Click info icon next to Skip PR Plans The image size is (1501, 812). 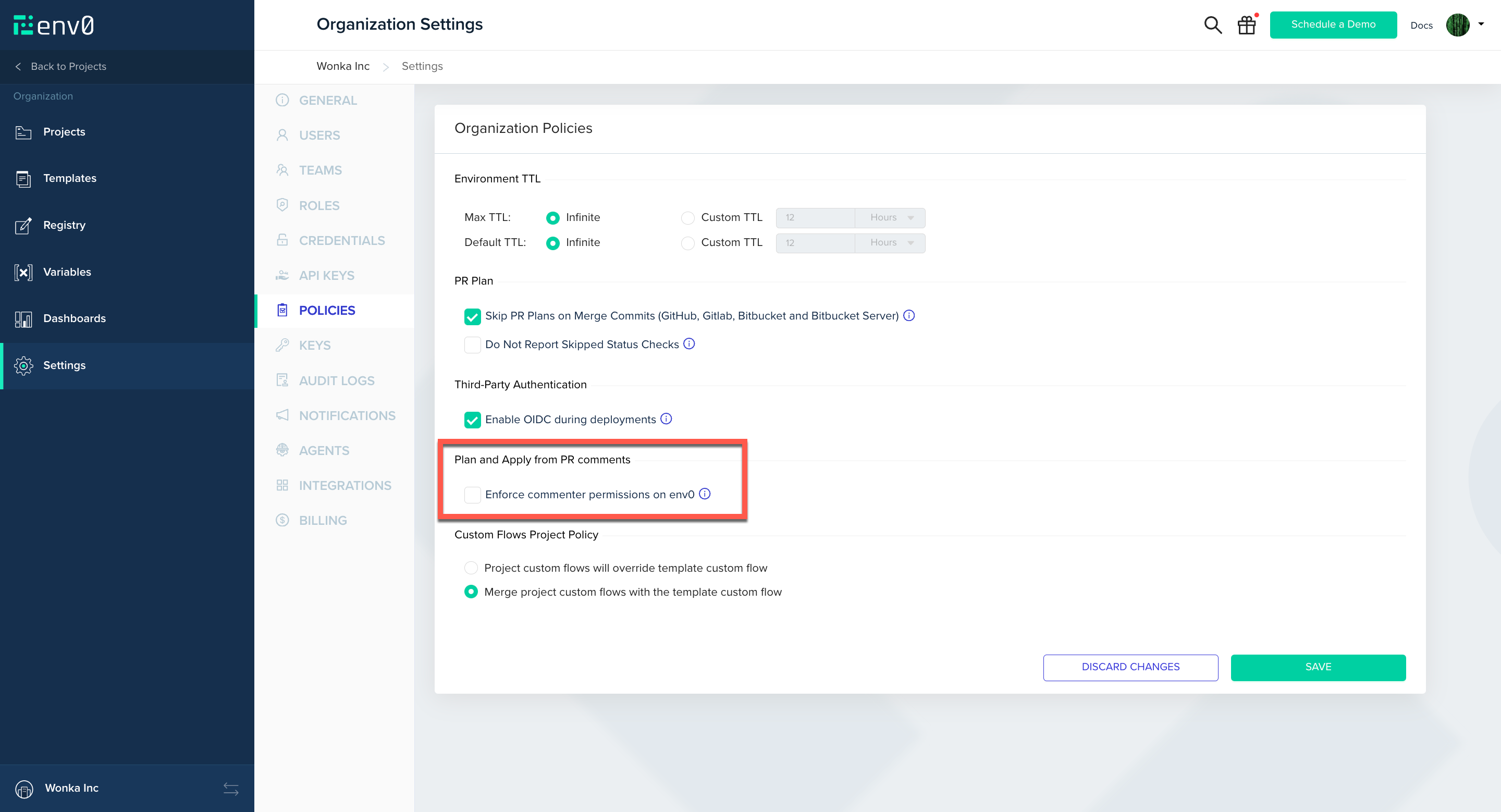pyautogui.click(x=909, y=315)
